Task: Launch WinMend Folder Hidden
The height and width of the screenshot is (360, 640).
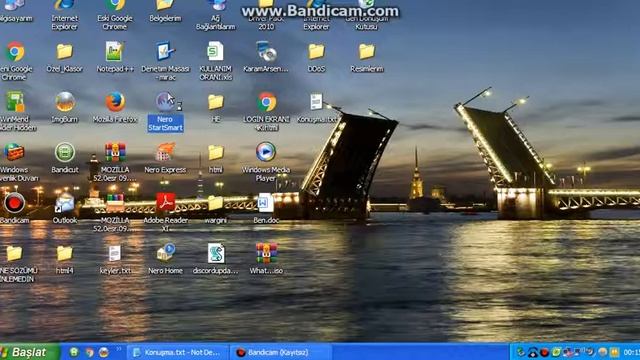Action: pos(15,111)
